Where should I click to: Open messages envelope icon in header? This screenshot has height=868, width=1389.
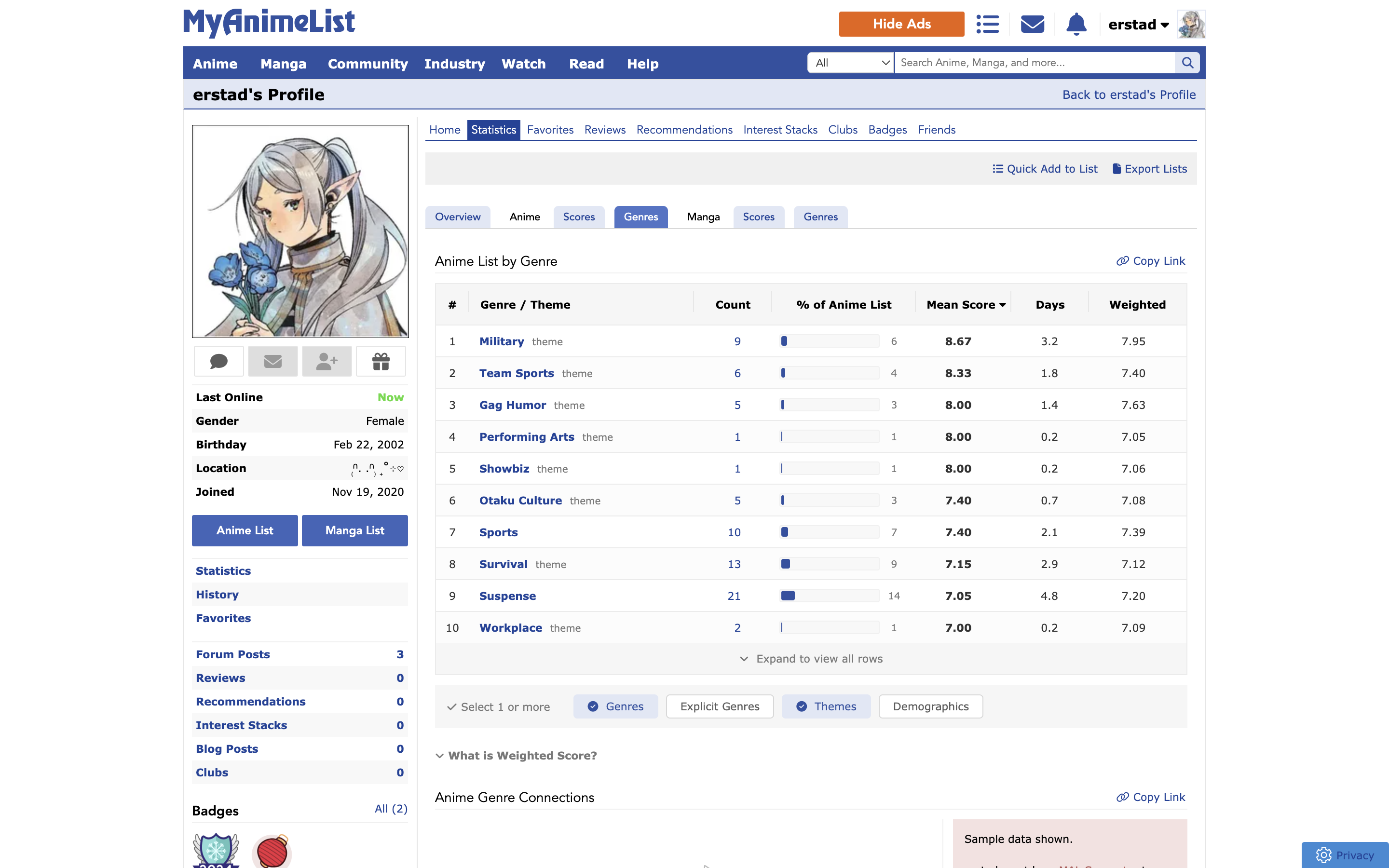tap(1032, 24)
